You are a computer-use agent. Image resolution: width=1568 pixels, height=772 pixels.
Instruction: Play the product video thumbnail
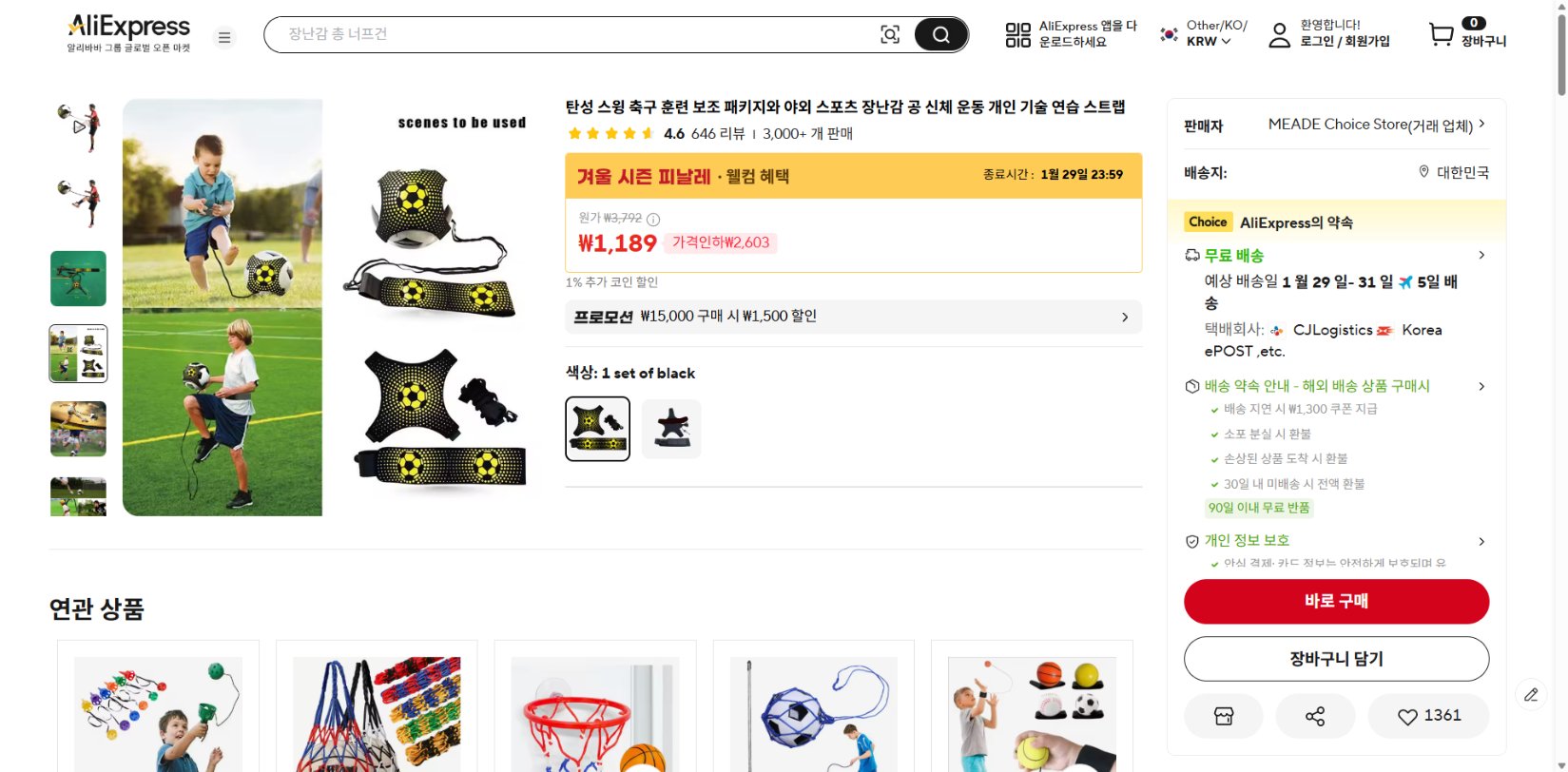coord(79,126)
